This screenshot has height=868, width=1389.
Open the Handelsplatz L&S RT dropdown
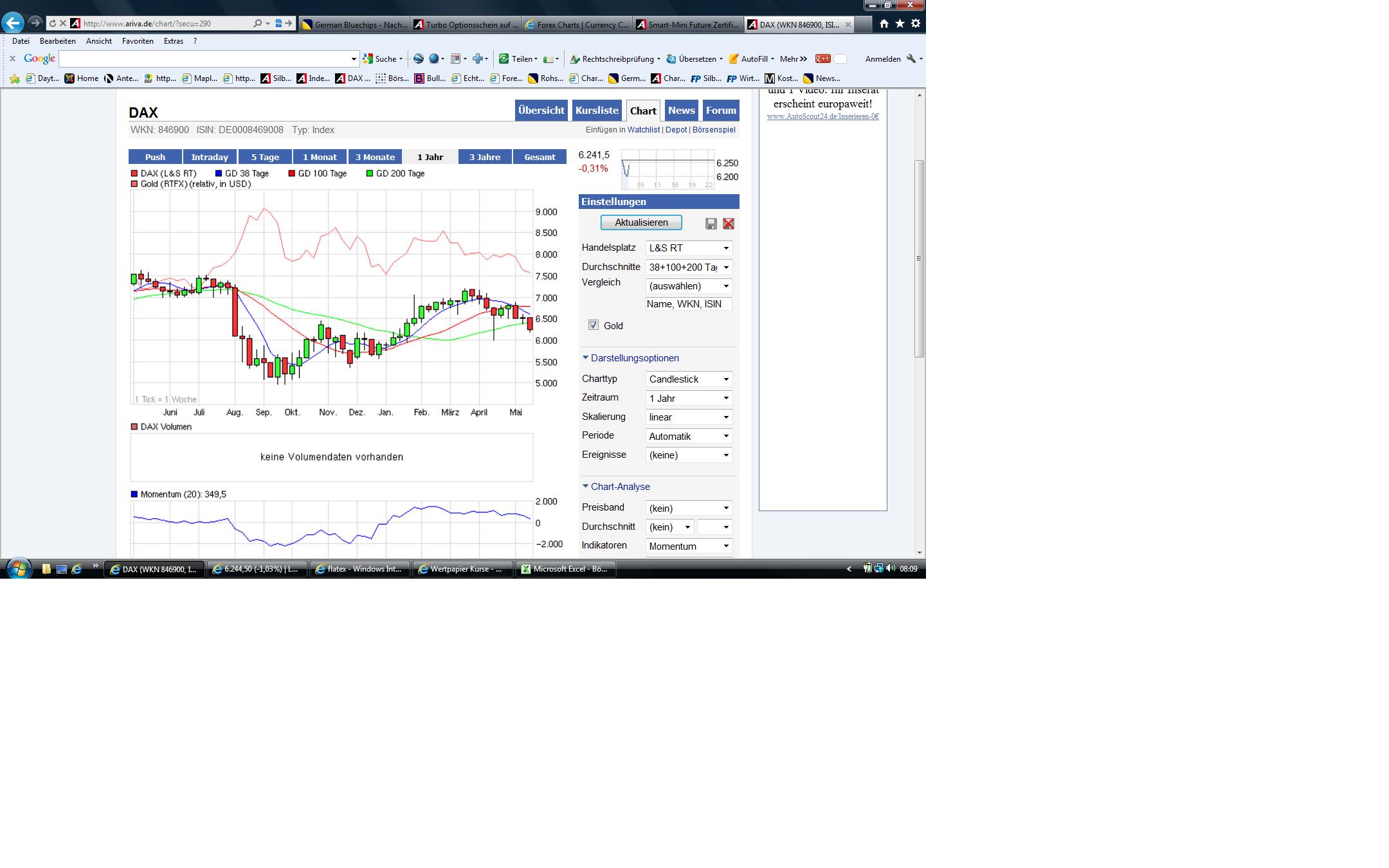[x=689, y=248]
